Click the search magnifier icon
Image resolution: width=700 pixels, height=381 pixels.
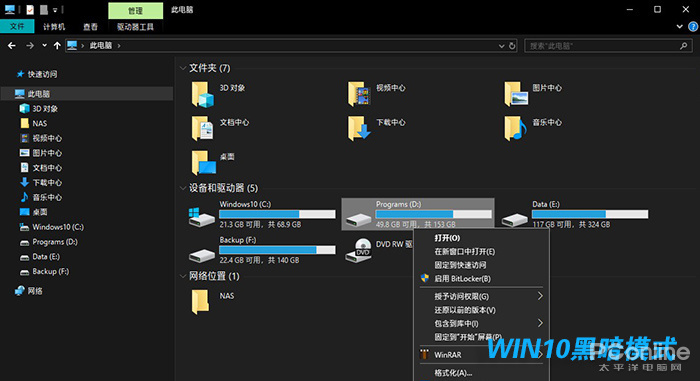point(683,46)
